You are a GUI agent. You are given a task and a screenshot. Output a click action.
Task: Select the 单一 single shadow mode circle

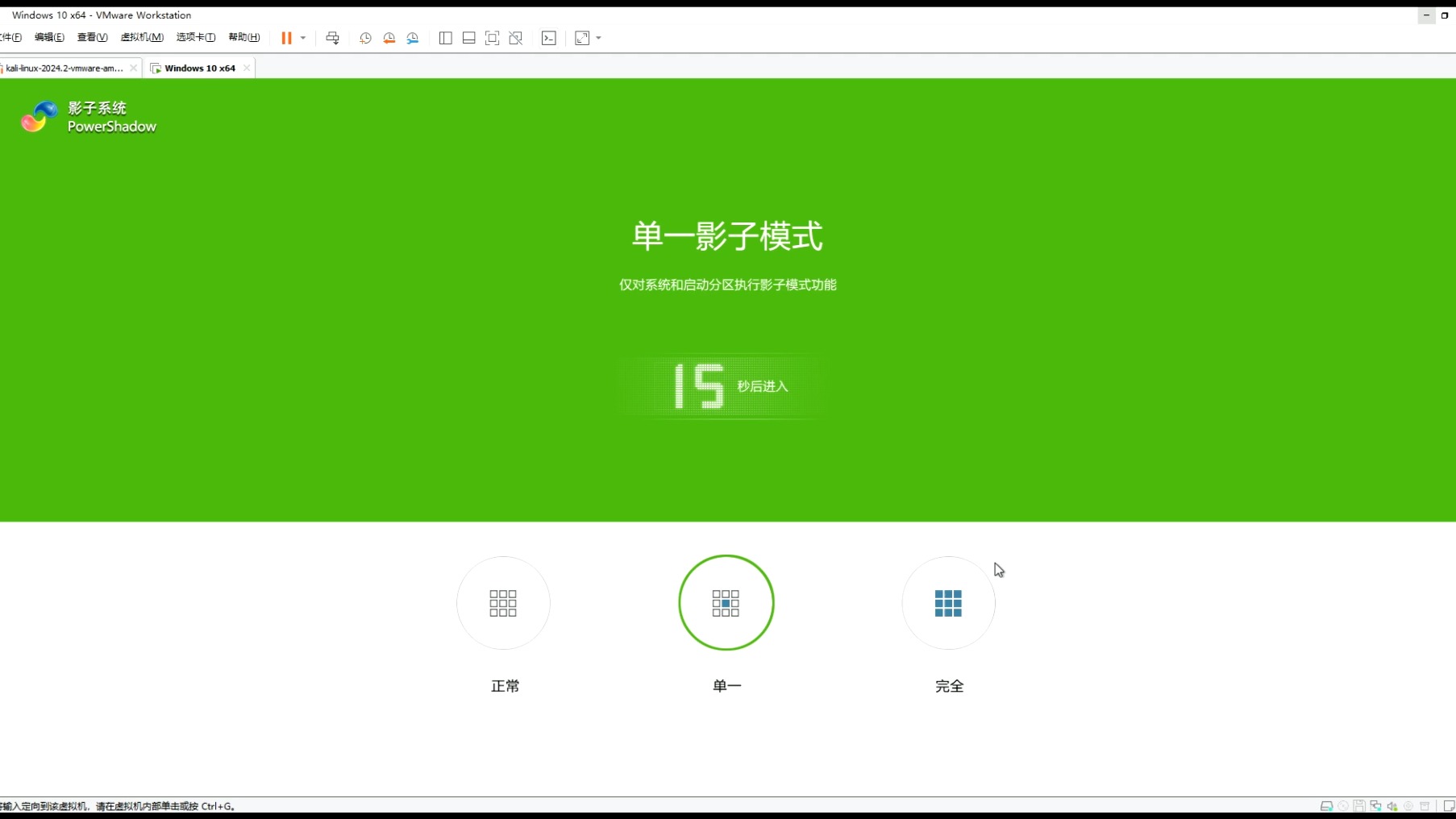pyautogui.click(x=726, y=603)
